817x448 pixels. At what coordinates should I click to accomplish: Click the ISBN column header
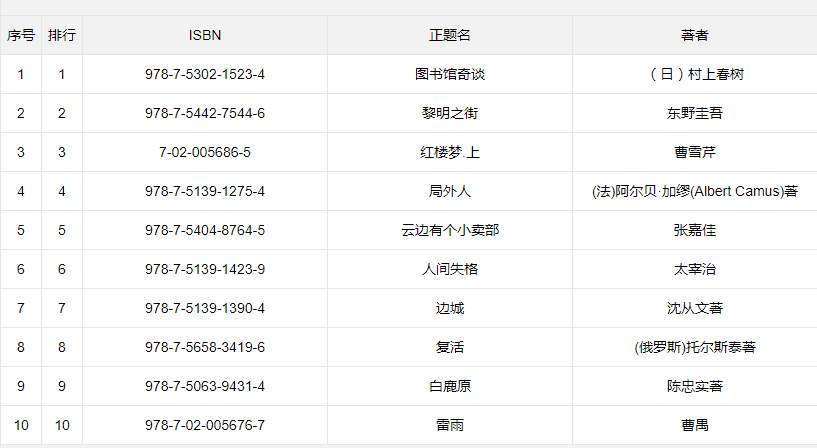click(x=205, y=35)
